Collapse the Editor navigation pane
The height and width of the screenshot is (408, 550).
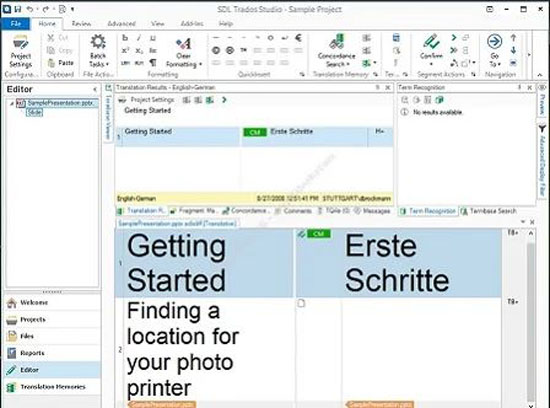tap(95, 89)
